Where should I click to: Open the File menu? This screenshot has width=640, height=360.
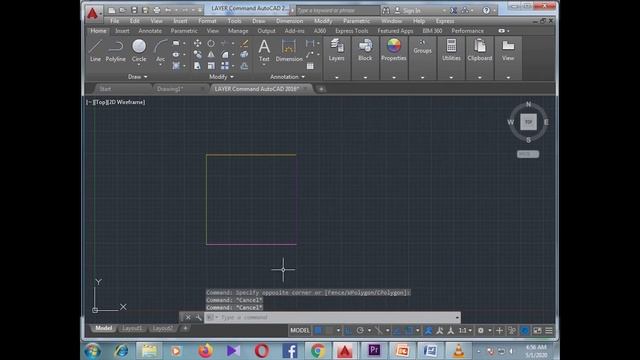tap(115, 21)
